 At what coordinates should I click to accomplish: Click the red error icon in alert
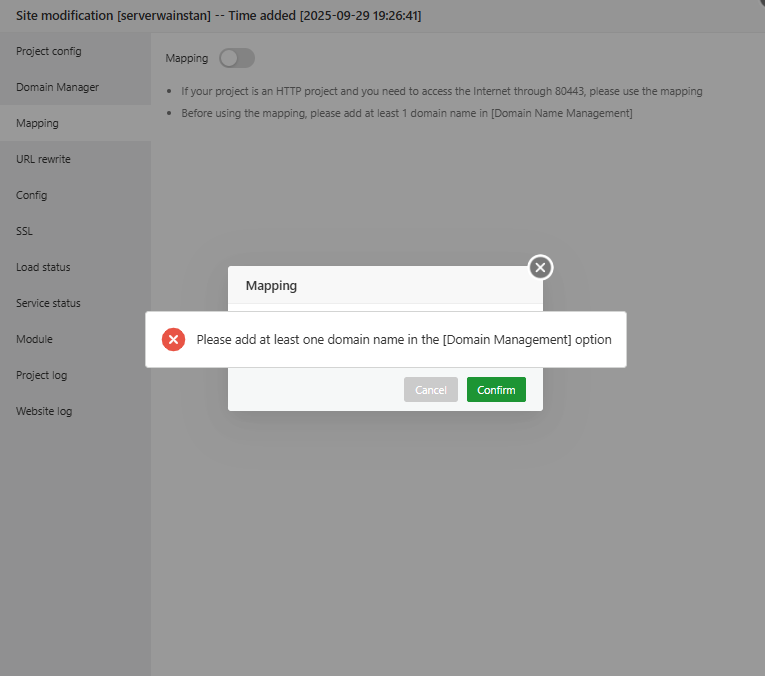(x=173, y=339)
